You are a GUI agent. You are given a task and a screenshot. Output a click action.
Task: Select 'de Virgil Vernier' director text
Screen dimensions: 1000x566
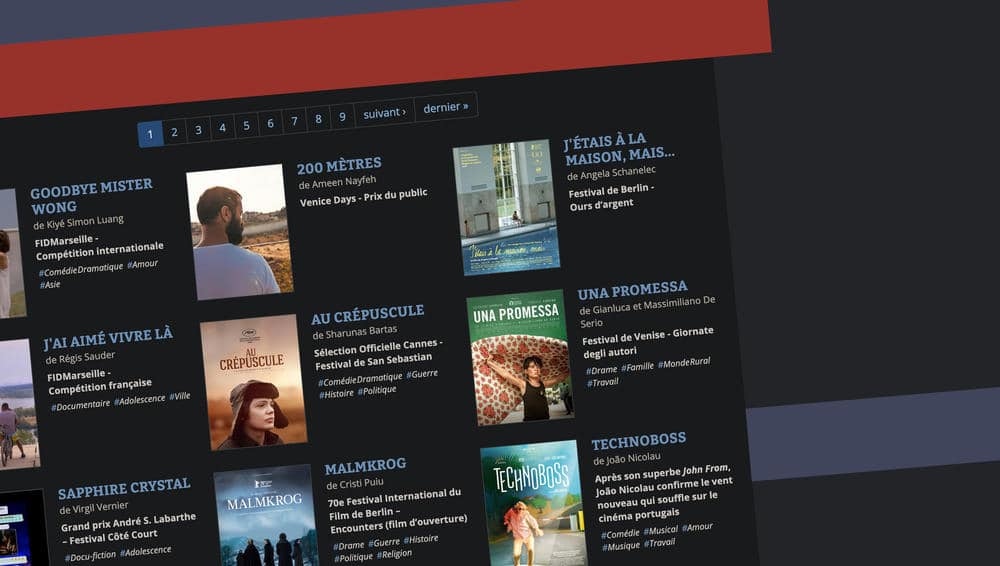(x=94, y=508)
